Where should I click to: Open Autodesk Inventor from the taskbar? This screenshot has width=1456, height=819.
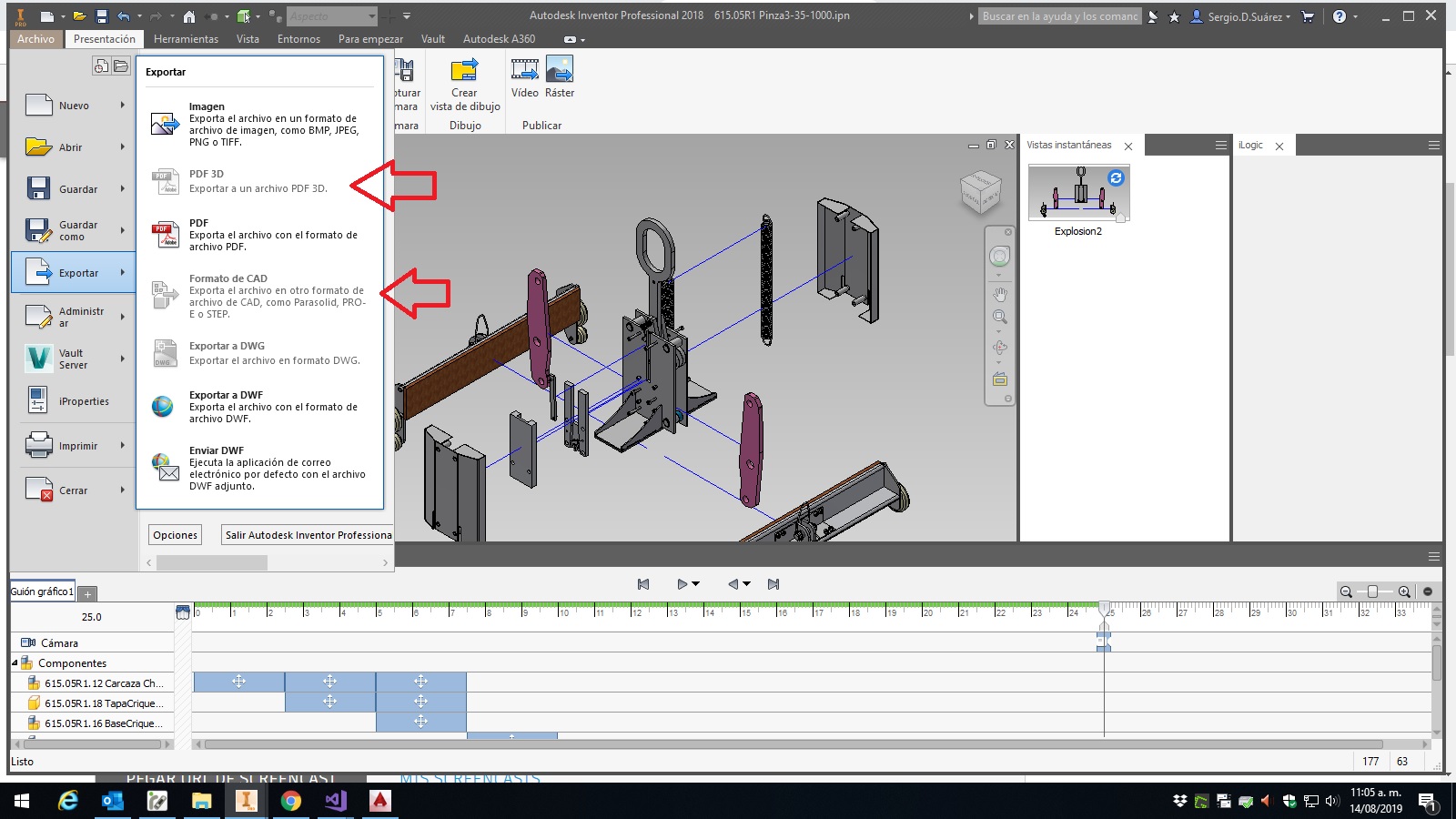pyautogui.click(x=245, y=802)
